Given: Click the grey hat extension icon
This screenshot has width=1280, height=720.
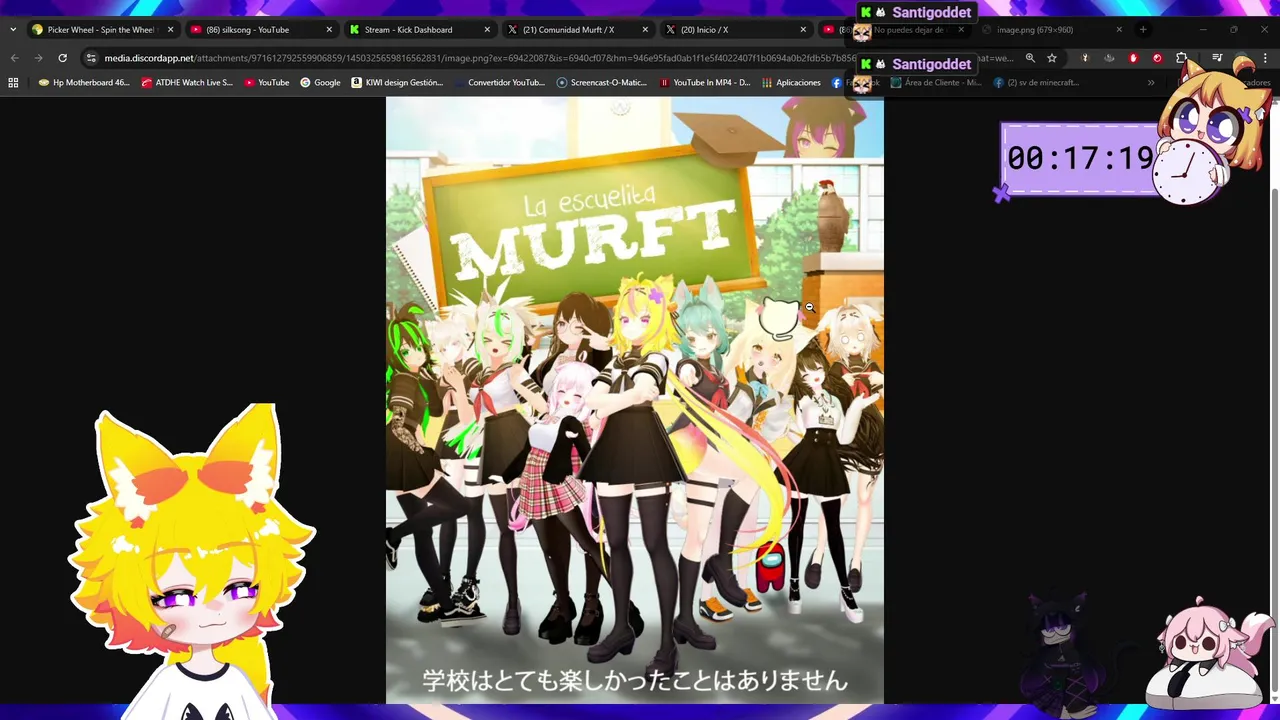Looking at the screenshot, I should pyautogui.click(x=1109, y=58).
